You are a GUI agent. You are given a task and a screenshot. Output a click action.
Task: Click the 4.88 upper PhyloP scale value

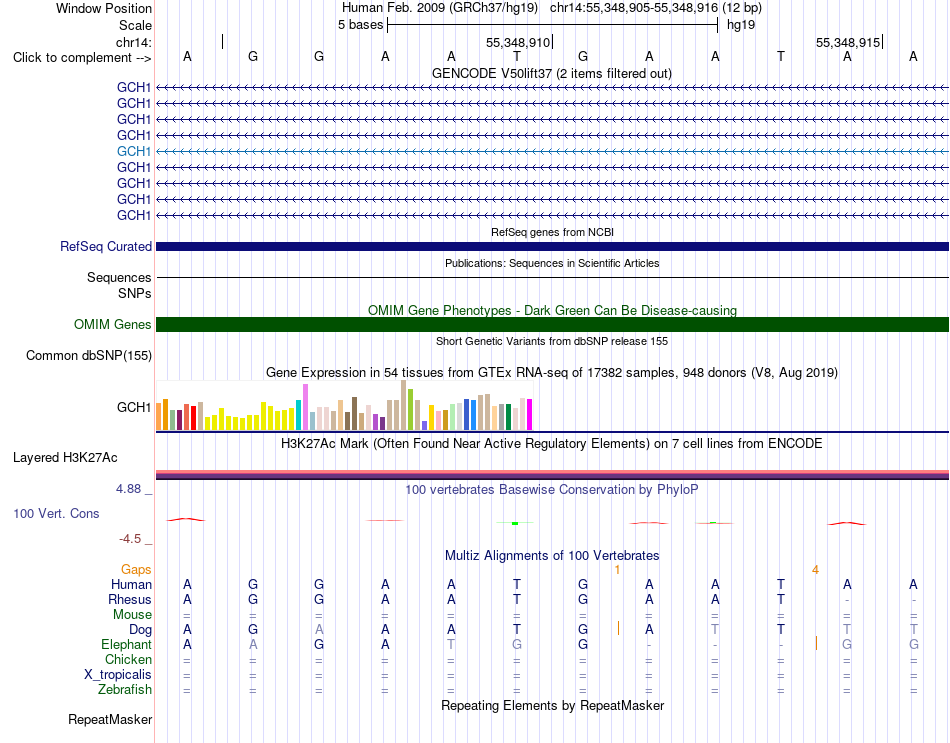click(x=128, y=488)
